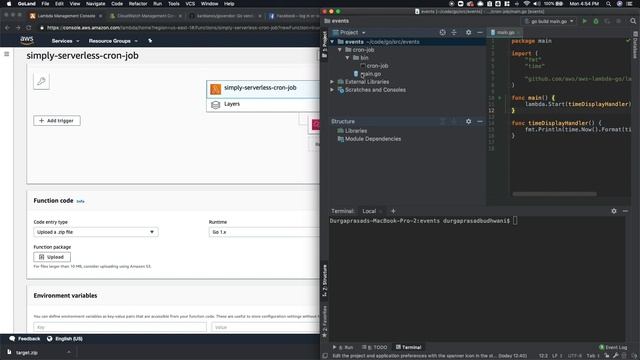Click the Add trigger button

pyautogui.click(x=57, y=121)
